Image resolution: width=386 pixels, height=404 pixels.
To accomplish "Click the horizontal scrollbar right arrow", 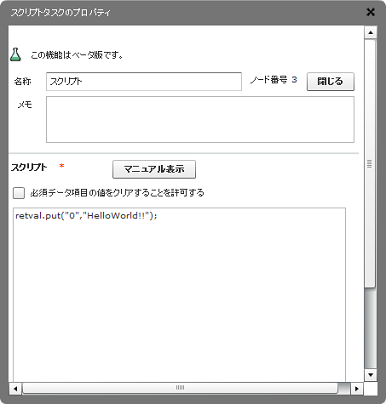I will tap(357, 388).
